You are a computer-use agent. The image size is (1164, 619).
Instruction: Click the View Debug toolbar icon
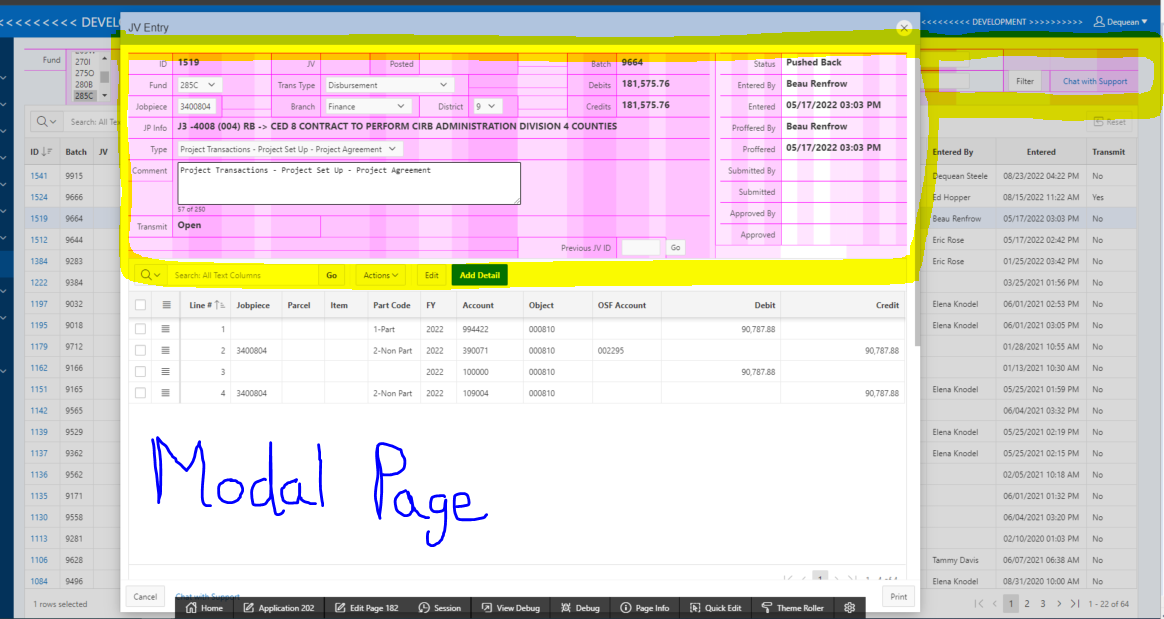[511, 607]
